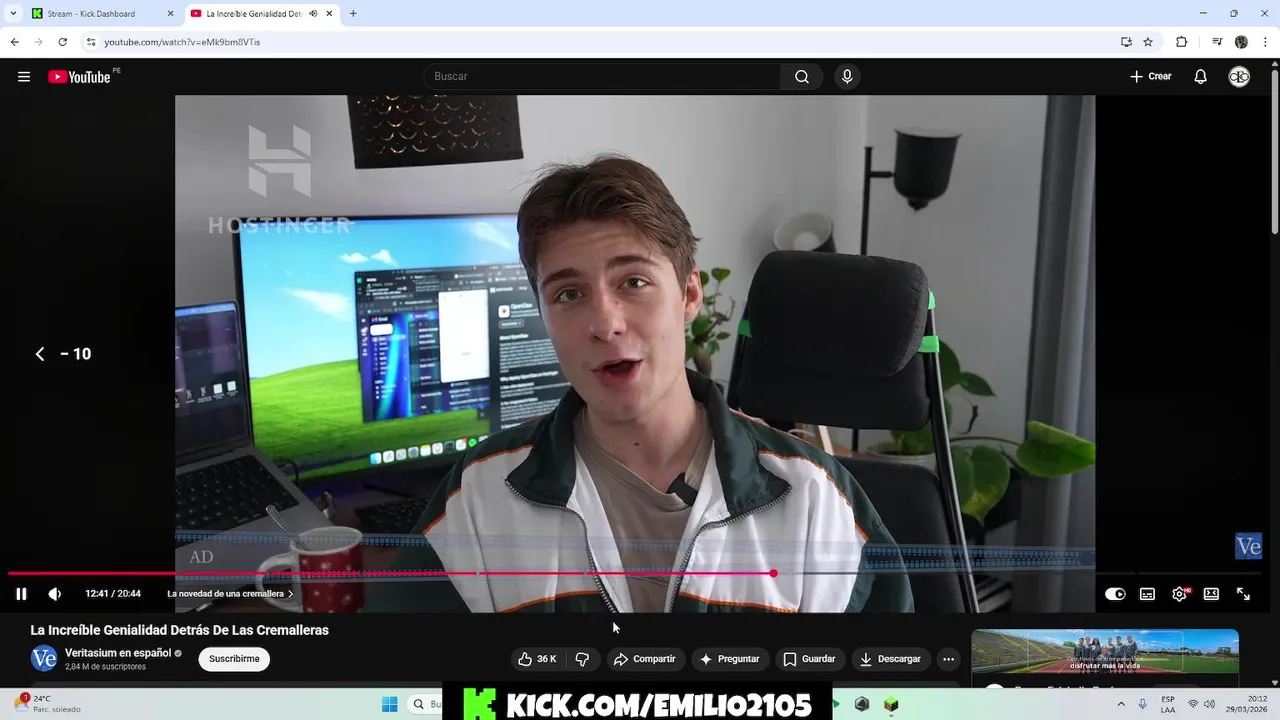Install app icon in address bar
The width and height of the screenshot is (1280, 720).
point(1126,42)
